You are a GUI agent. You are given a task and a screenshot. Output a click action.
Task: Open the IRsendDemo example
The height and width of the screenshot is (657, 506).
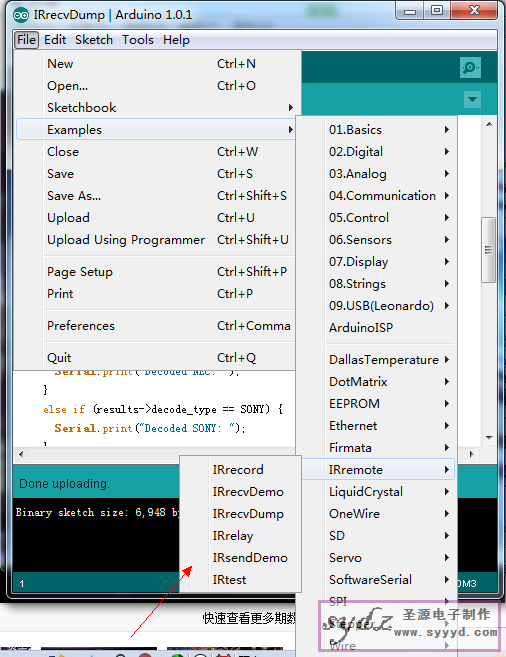tap(241, 558)
